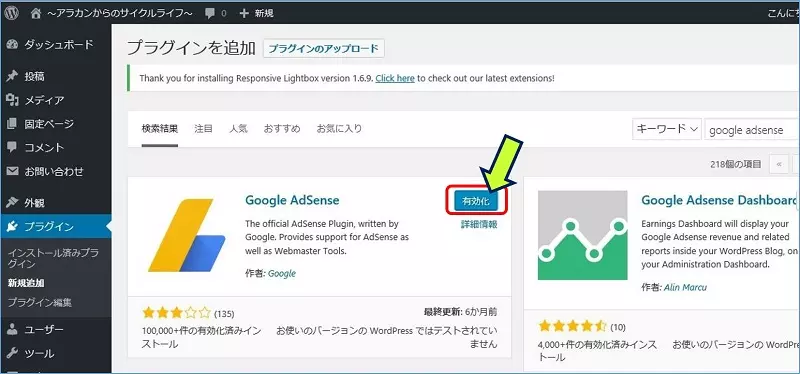Click the プラグインを追加 page heading

click(x=191, y=48)
